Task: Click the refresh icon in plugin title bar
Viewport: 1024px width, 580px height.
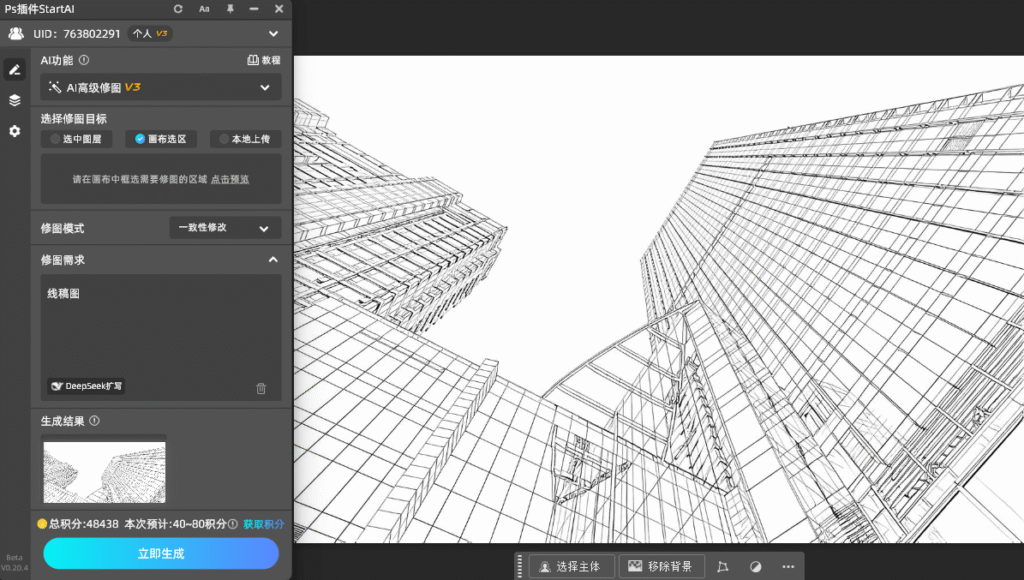Action: [178, 9]
